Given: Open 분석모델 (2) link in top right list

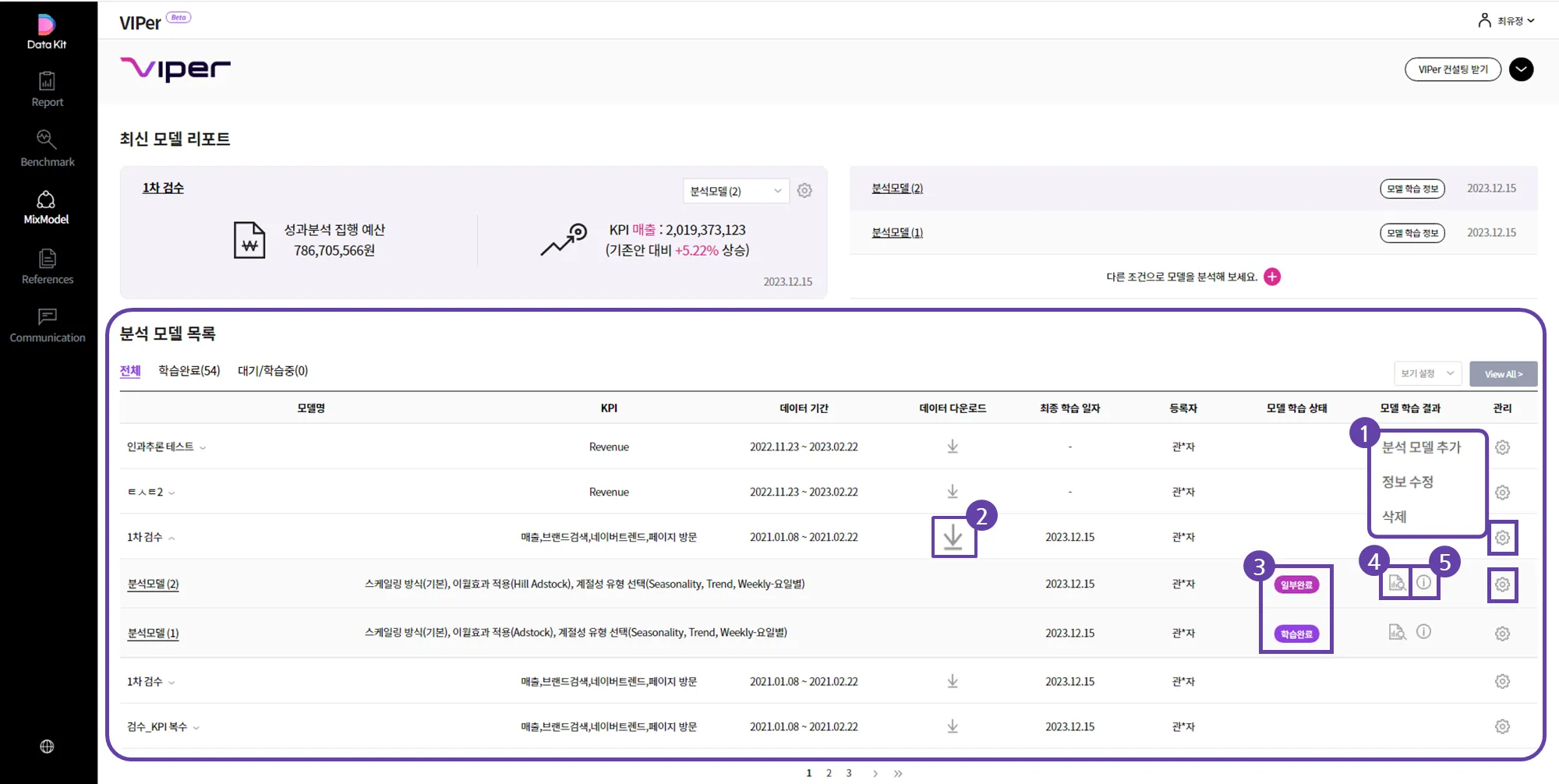Looking at the screenshot, I should pos(897,189).
